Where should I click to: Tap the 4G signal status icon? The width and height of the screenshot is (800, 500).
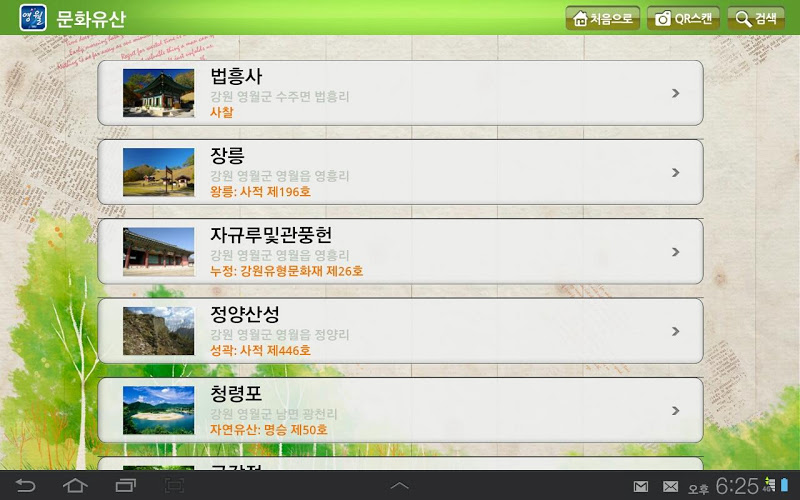[x=769, y=485]
